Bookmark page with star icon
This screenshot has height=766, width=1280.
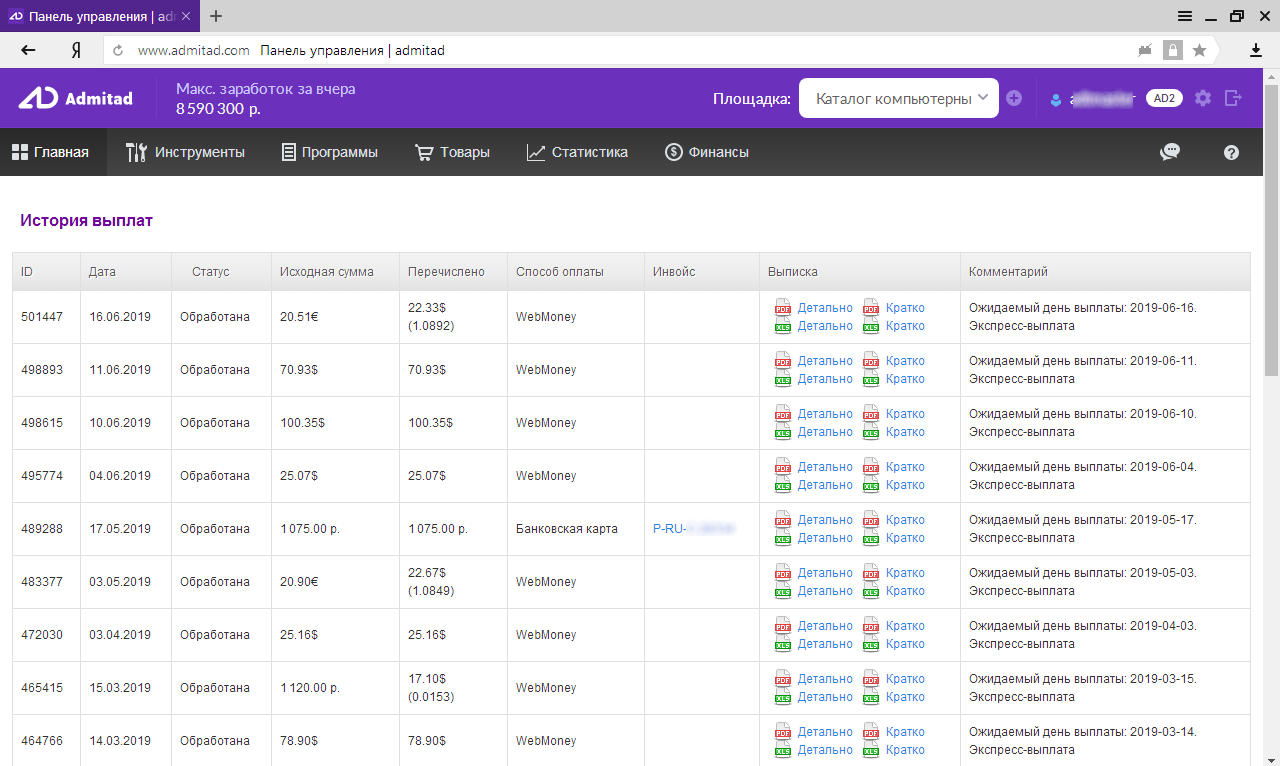[1199, 50]
